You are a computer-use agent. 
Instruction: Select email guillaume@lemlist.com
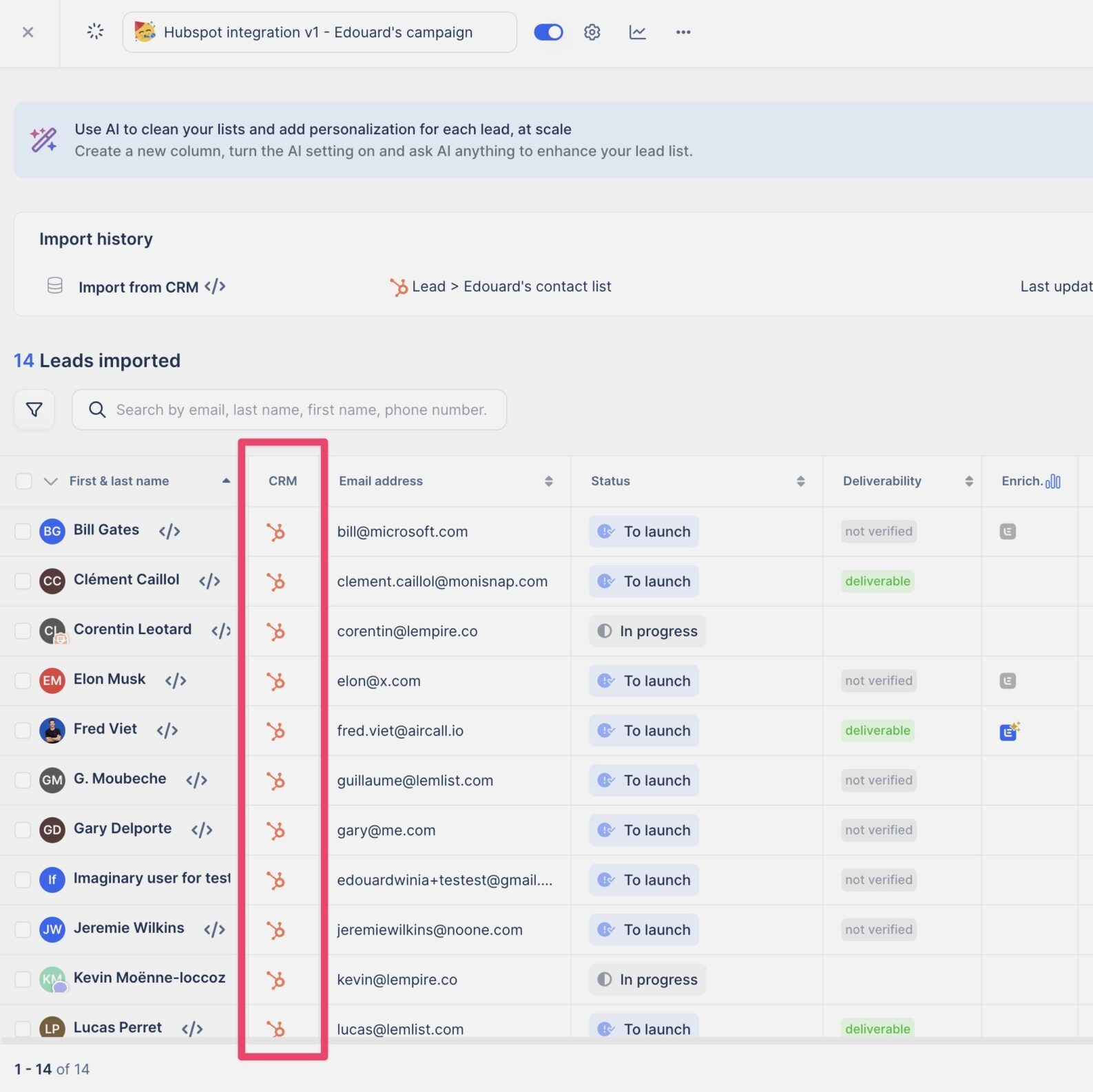click(x=415, y=780)
